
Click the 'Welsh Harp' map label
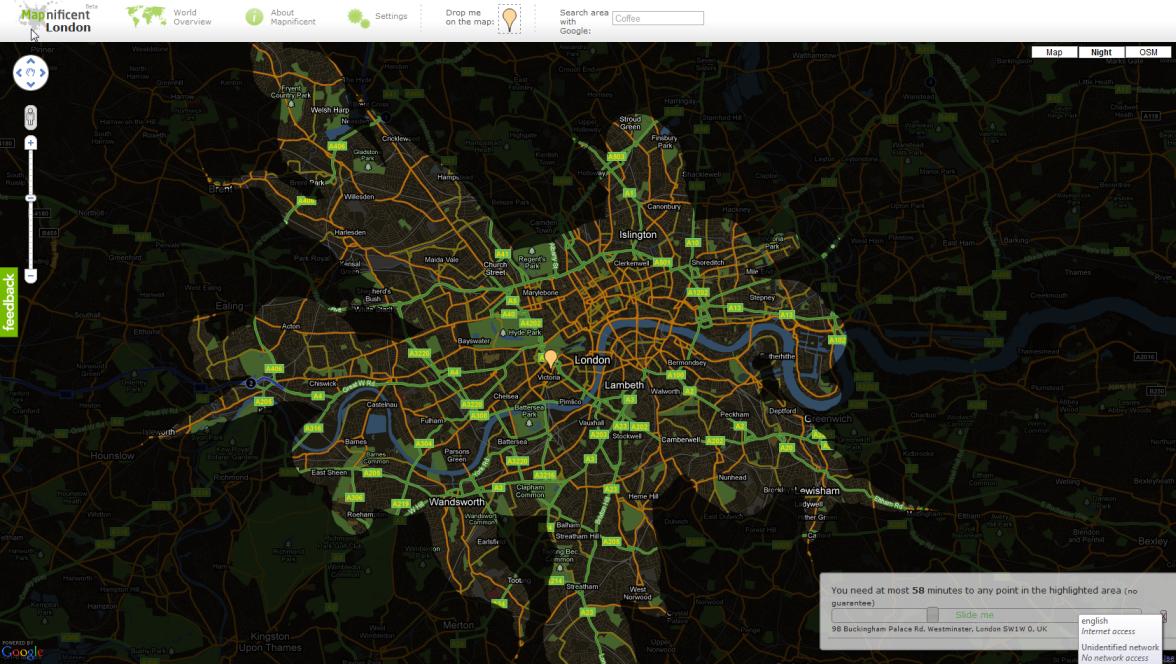coord(330,110)
